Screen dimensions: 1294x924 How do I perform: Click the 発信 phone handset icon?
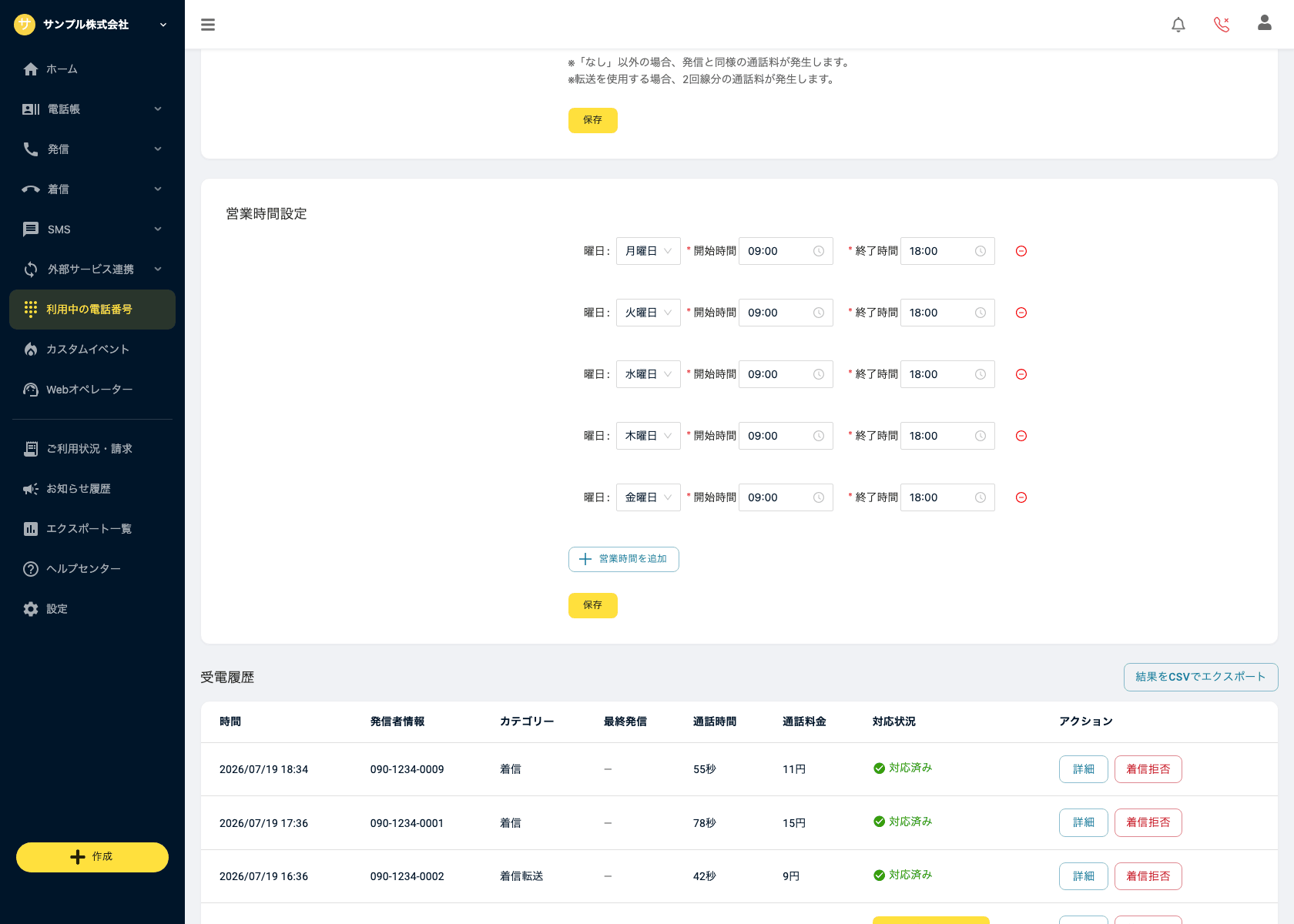[31, 149]
